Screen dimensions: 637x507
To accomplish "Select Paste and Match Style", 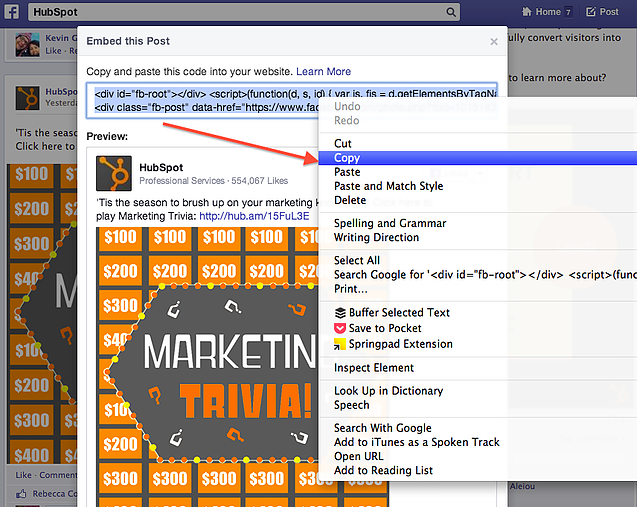I will pos(388,186).
